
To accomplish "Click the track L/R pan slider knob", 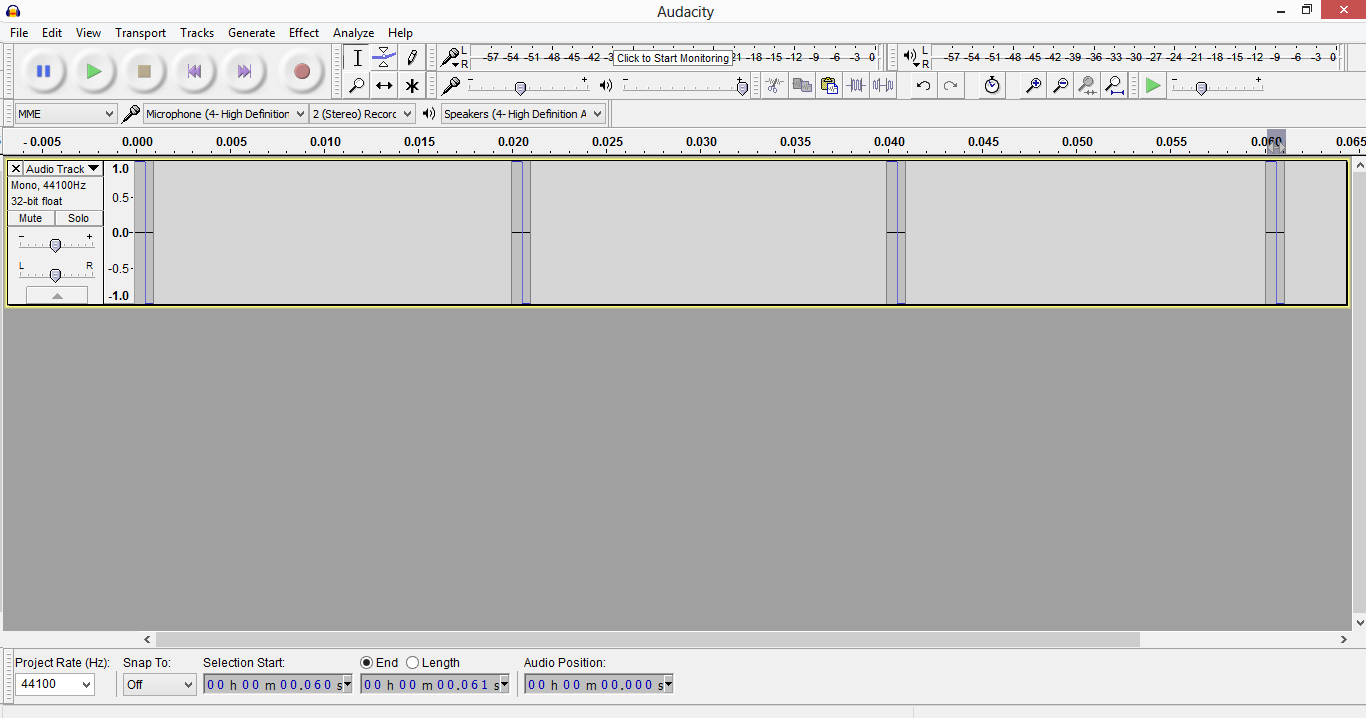I will 56,275.
